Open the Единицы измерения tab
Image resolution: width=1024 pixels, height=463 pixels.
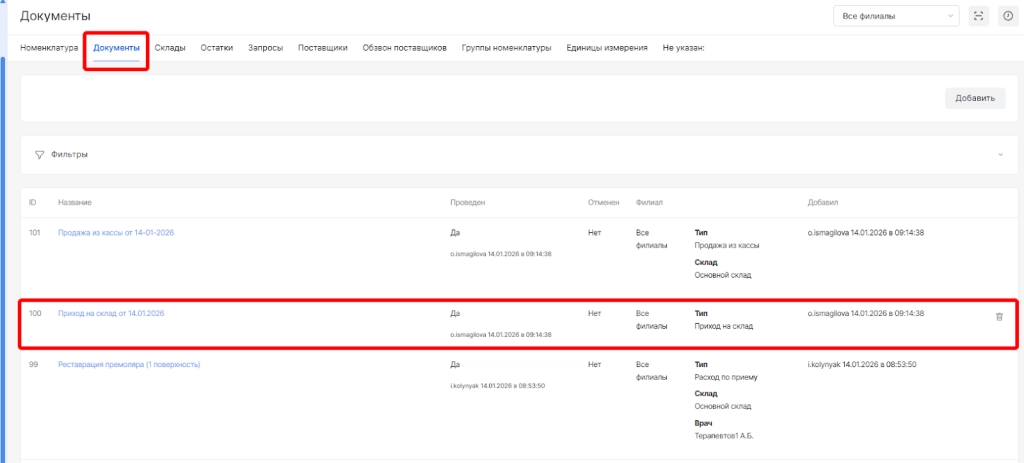tap(606, 48)
